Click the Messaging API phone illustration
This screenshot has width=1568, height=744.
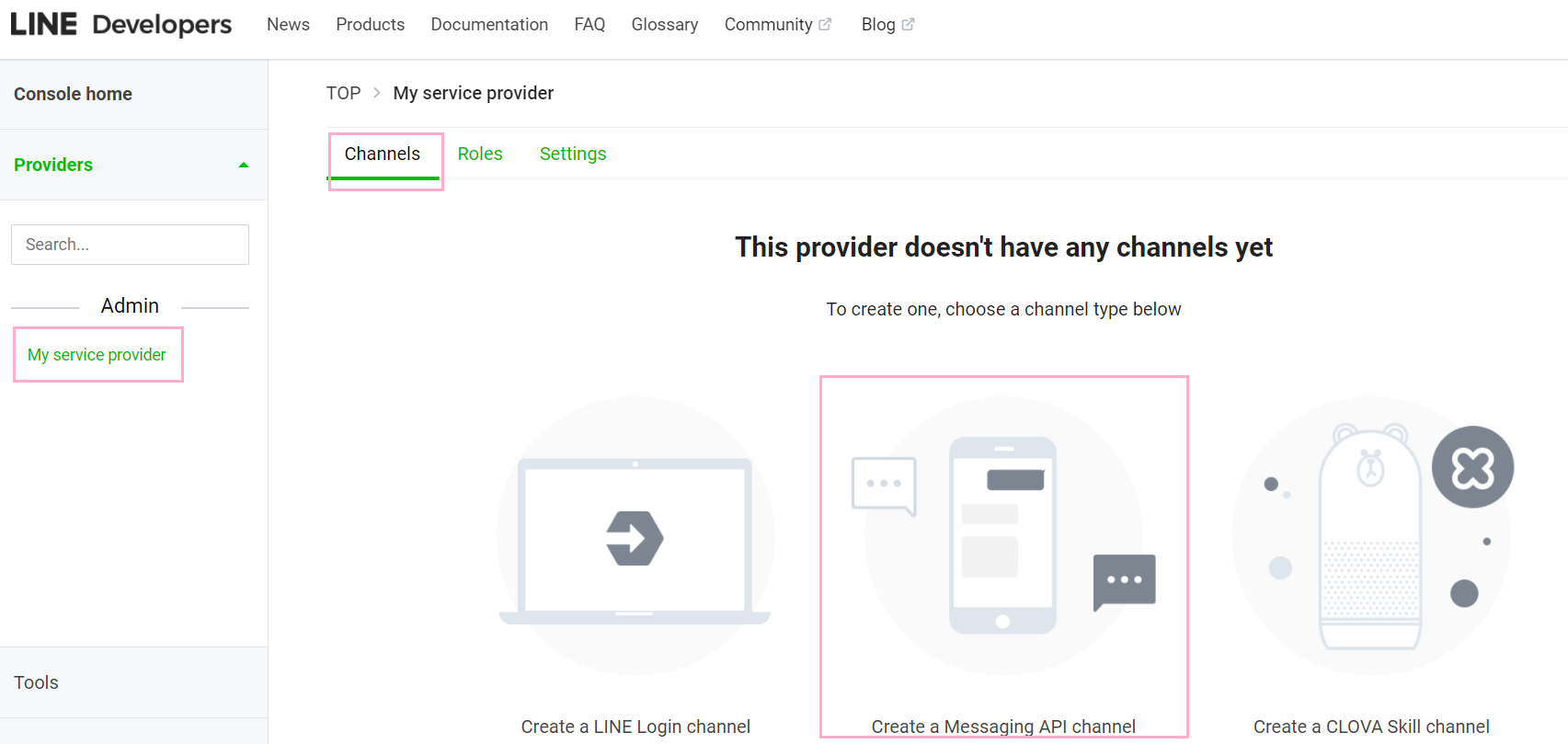[1003, 535]
